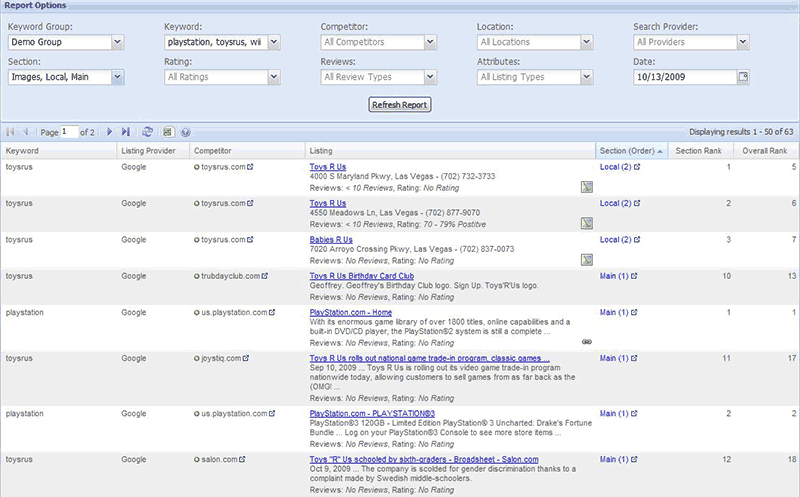The height and width of the screenshot is (497, 800).
Task: Go to the first page of results
Action: tap(10, 132)
